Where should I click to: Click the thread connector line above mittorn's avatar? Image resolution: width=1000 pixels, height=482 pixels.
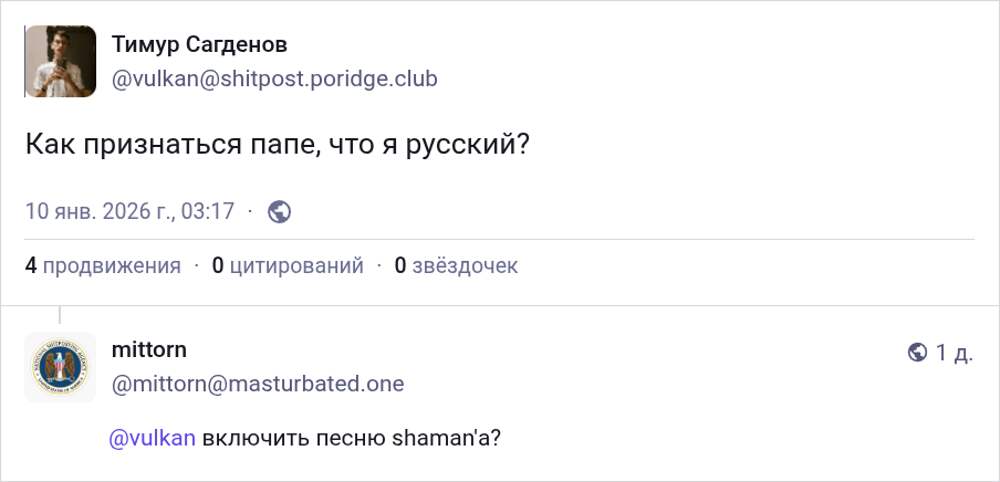(60, 315)
